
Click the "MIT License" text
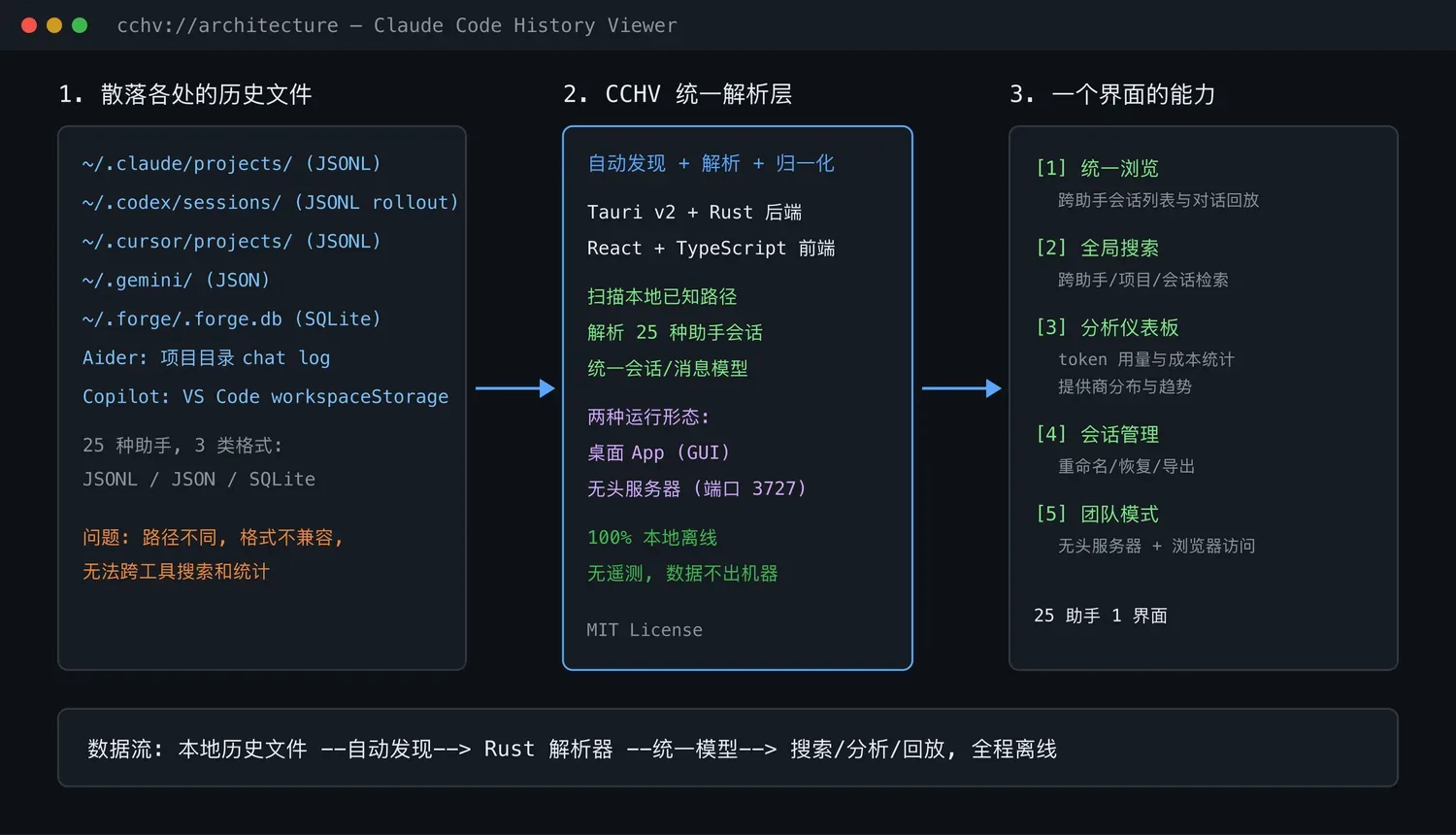coord(645,629)
